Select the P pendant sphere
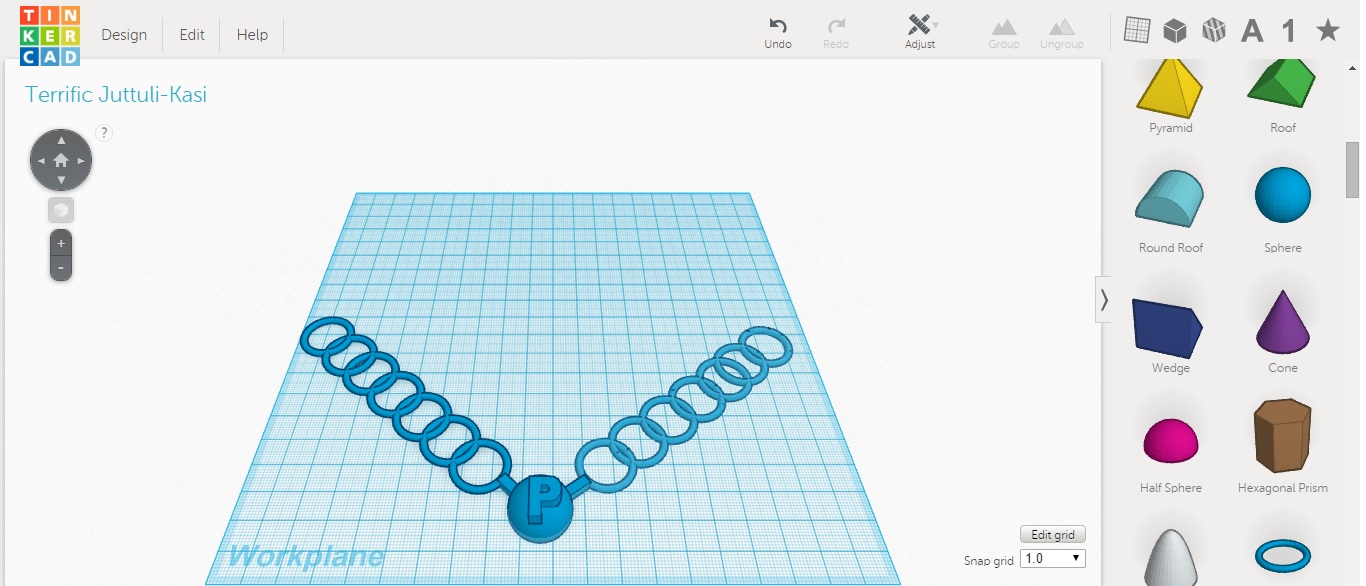This screenshot has width=1366, height=586. click(x=540, y=508)
